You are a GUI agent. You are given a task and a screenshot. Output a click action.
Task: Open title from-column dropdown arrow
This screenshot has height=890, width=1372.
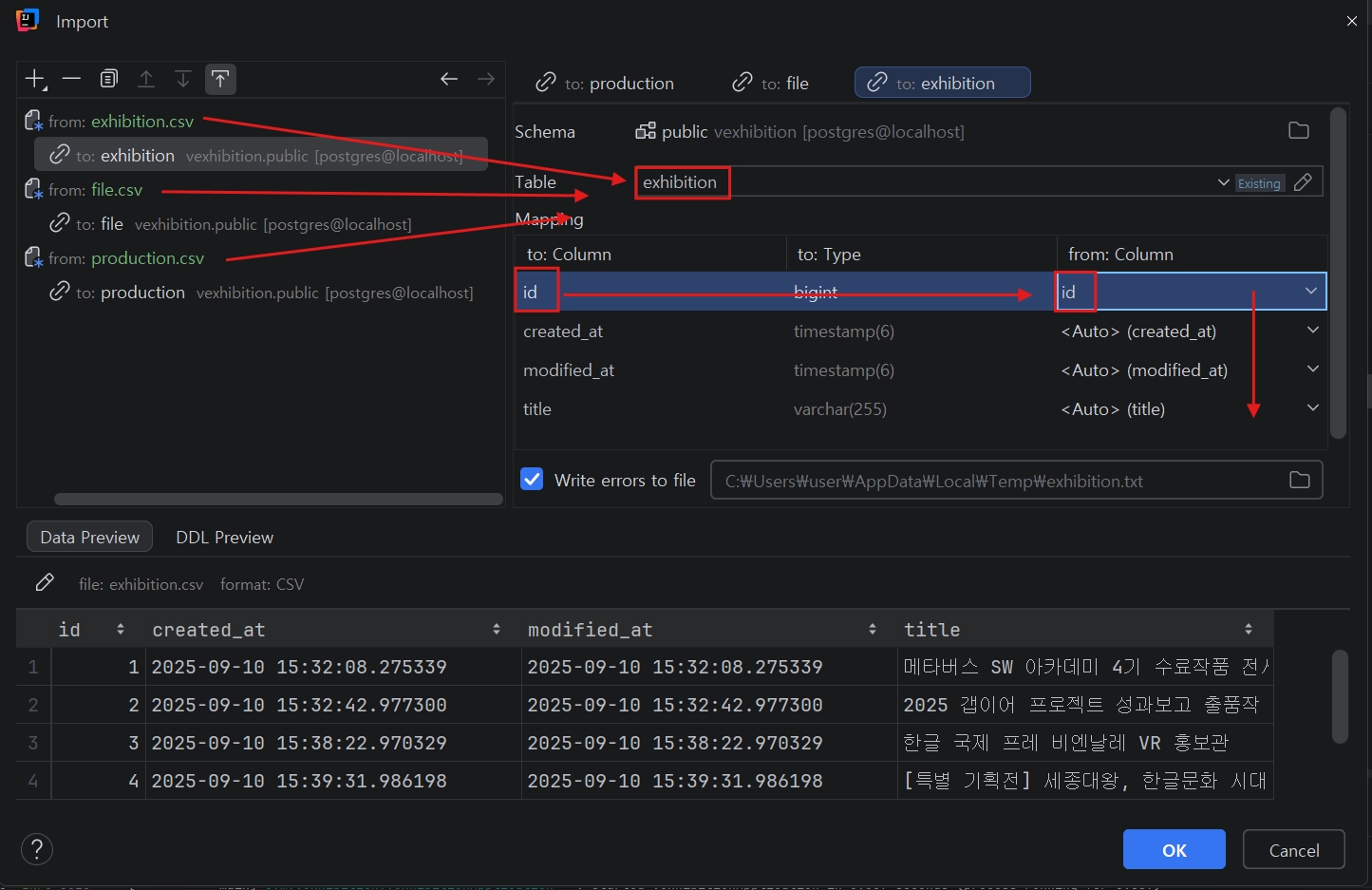pyautogui.click(x=1312, y=408)
